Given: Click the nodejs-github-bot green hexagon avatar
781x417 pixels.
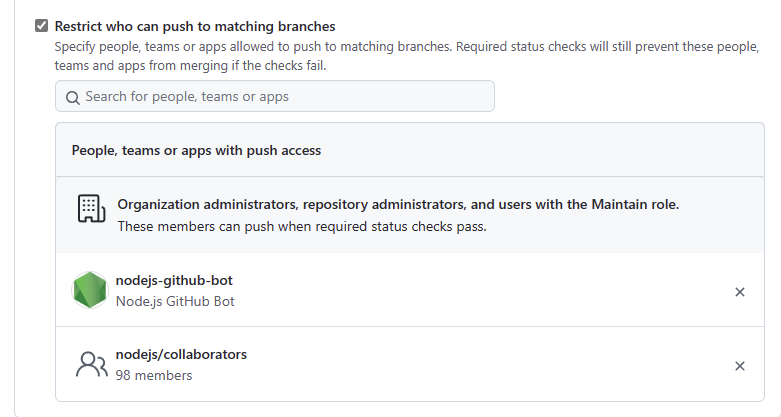Looking at the screenshot, I should point(90,290).
